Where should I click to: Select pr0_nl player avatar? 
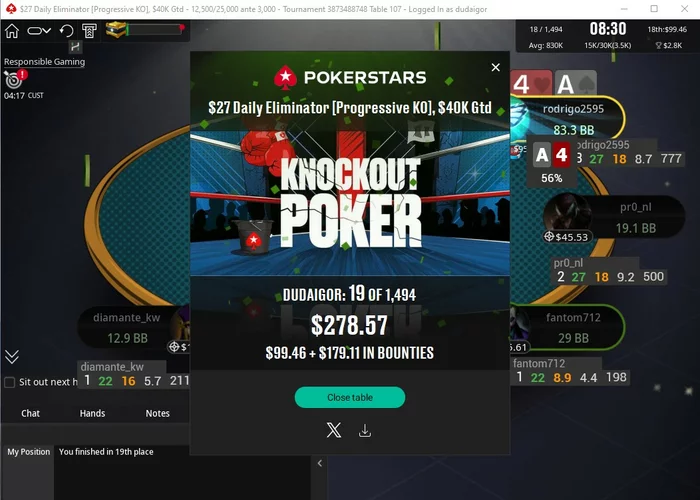567,217
